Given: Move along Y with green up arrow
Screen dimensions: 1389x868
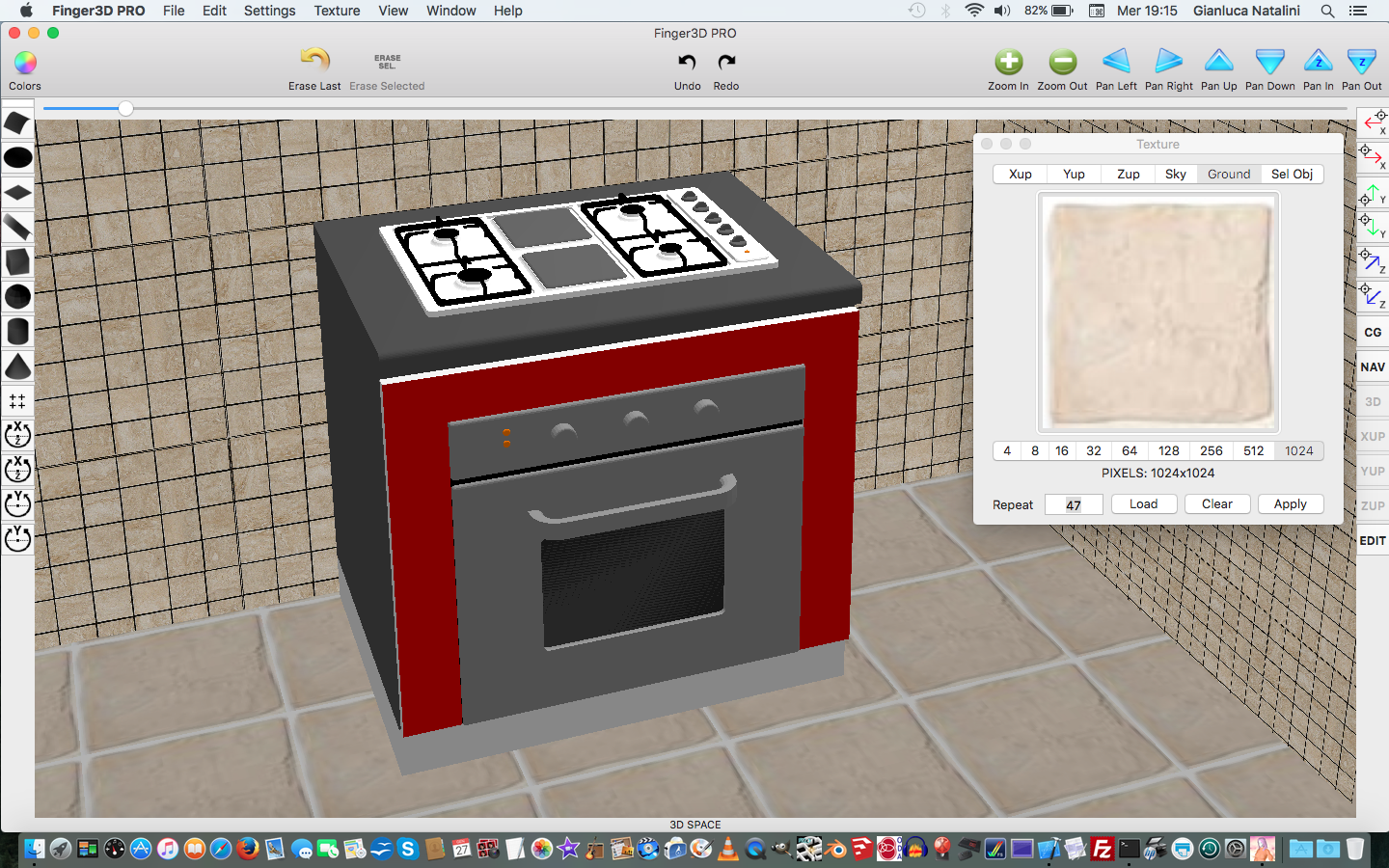Looking at the screenshot, I should coord(1374,193).
